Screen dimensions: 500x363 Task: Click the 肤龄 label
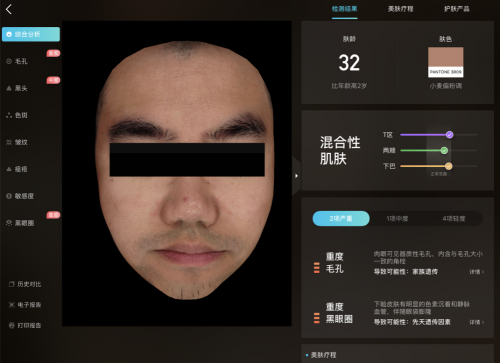pyautogui.click(x=349, y=39)
